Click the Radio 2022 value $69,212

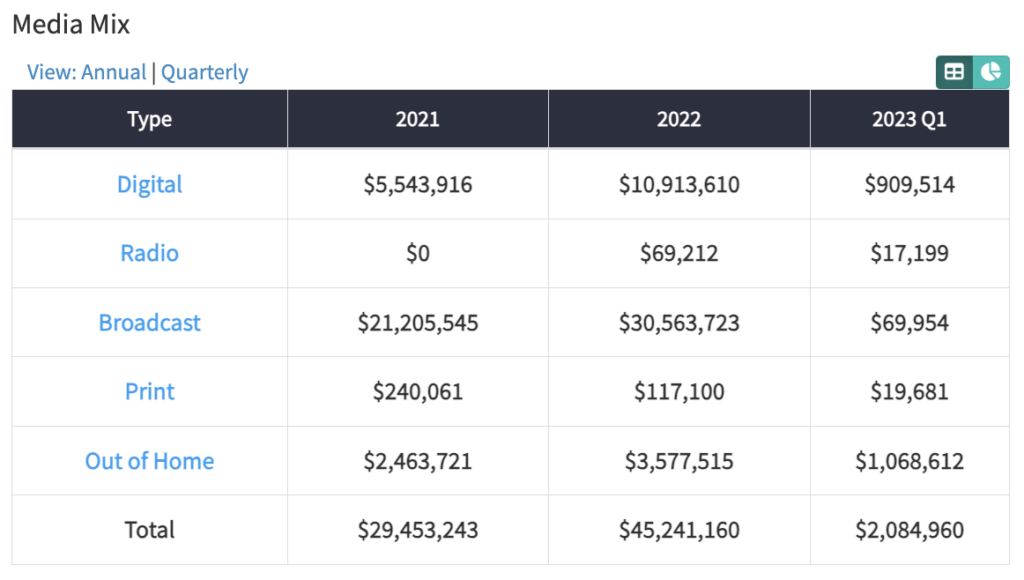[679, 253]
